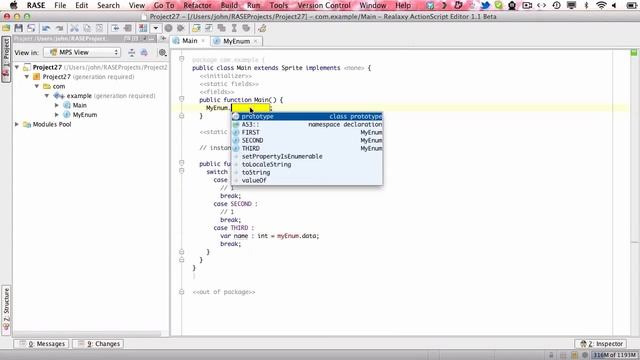Click the rightmost main toolbar icon
The image size is (640, 360).
[x=262, y=28]
